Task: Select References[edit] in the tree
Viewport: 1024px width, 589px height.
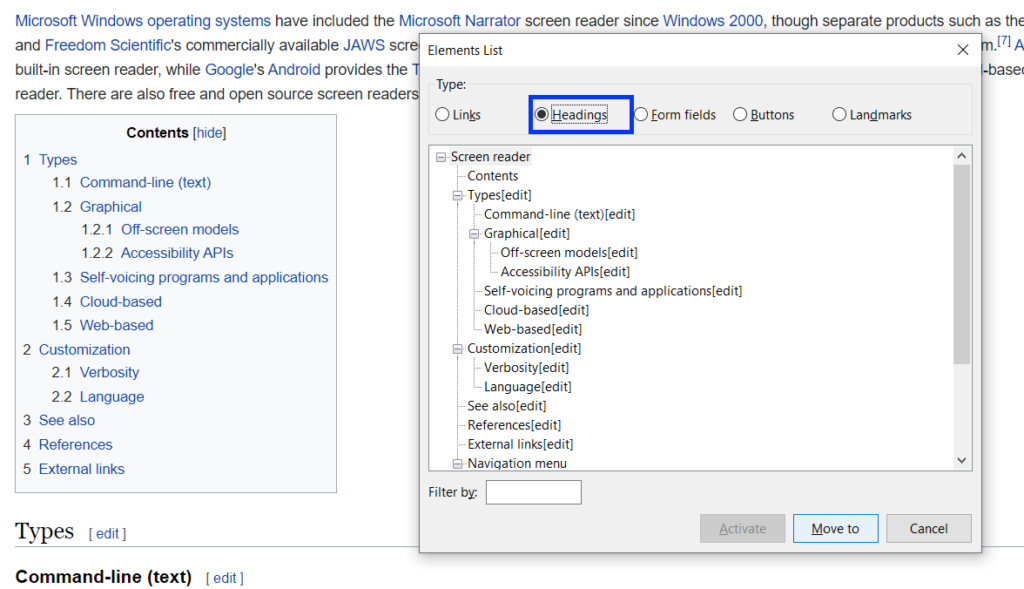Action: [514, 425]
